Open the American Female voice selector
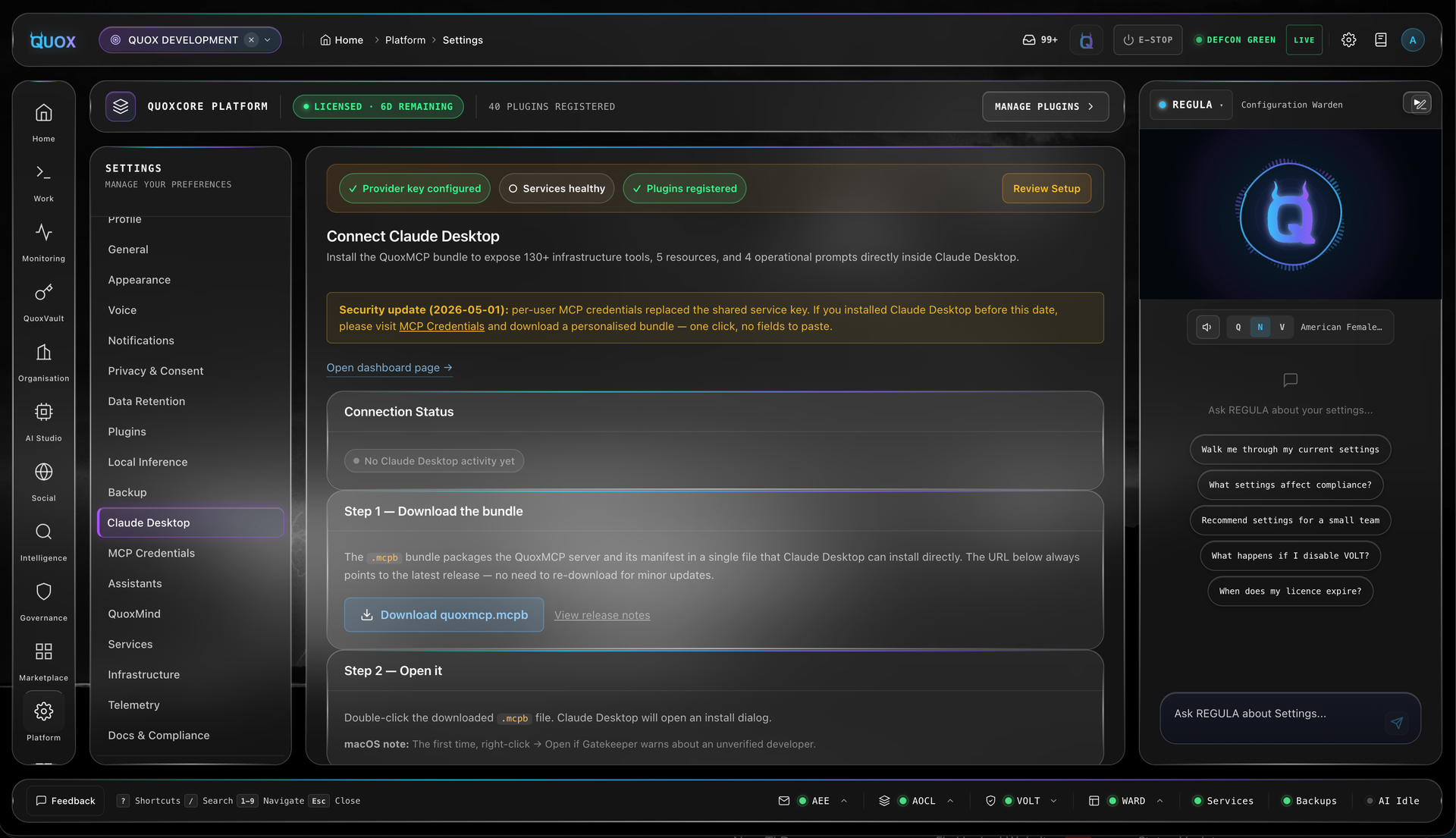This screenshot has height=838, width=1456. pos(1341,328)
